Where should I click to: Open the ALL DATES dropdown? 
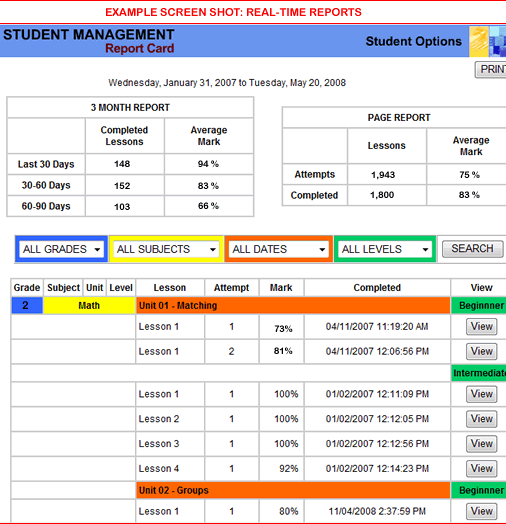pyautogui.click(x=278, y=249)
